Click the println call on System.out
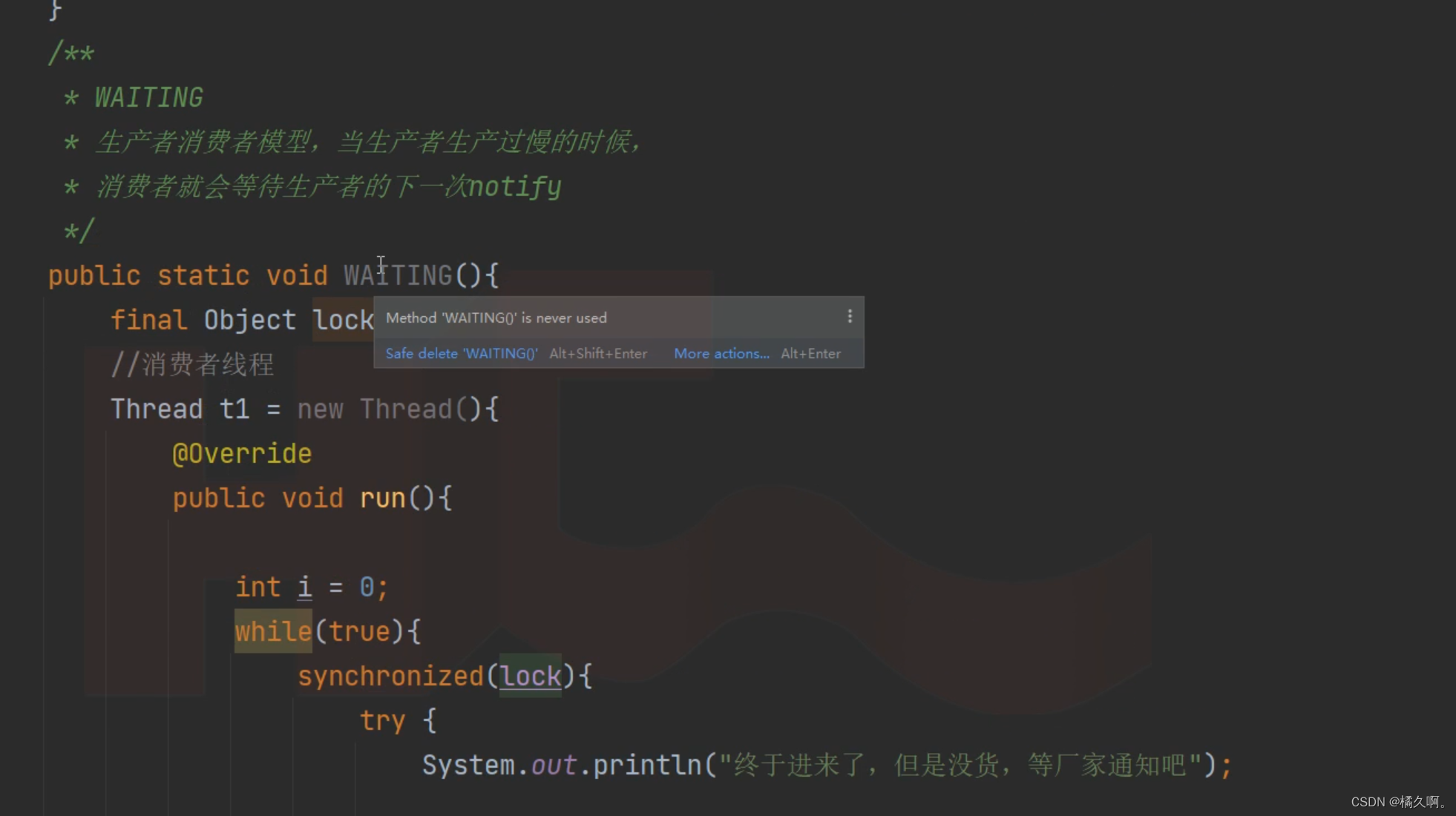 pos(646,766)
